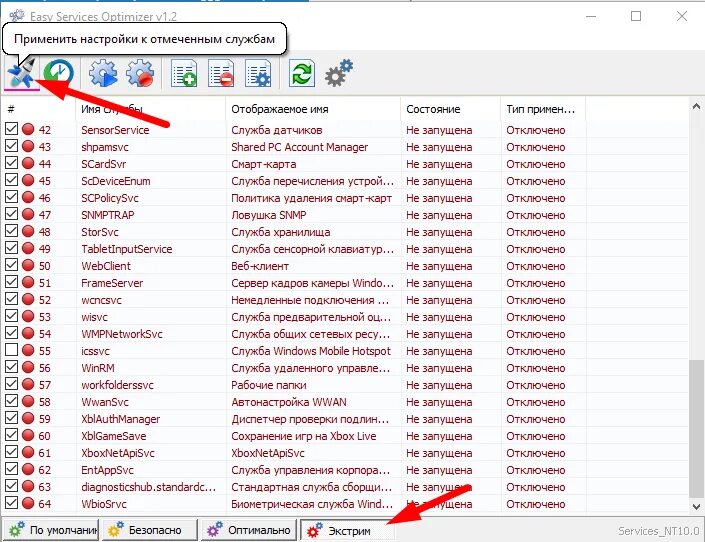
Task: Uncheck the XblGameSave row checkbox
Action: click(11, 435)
